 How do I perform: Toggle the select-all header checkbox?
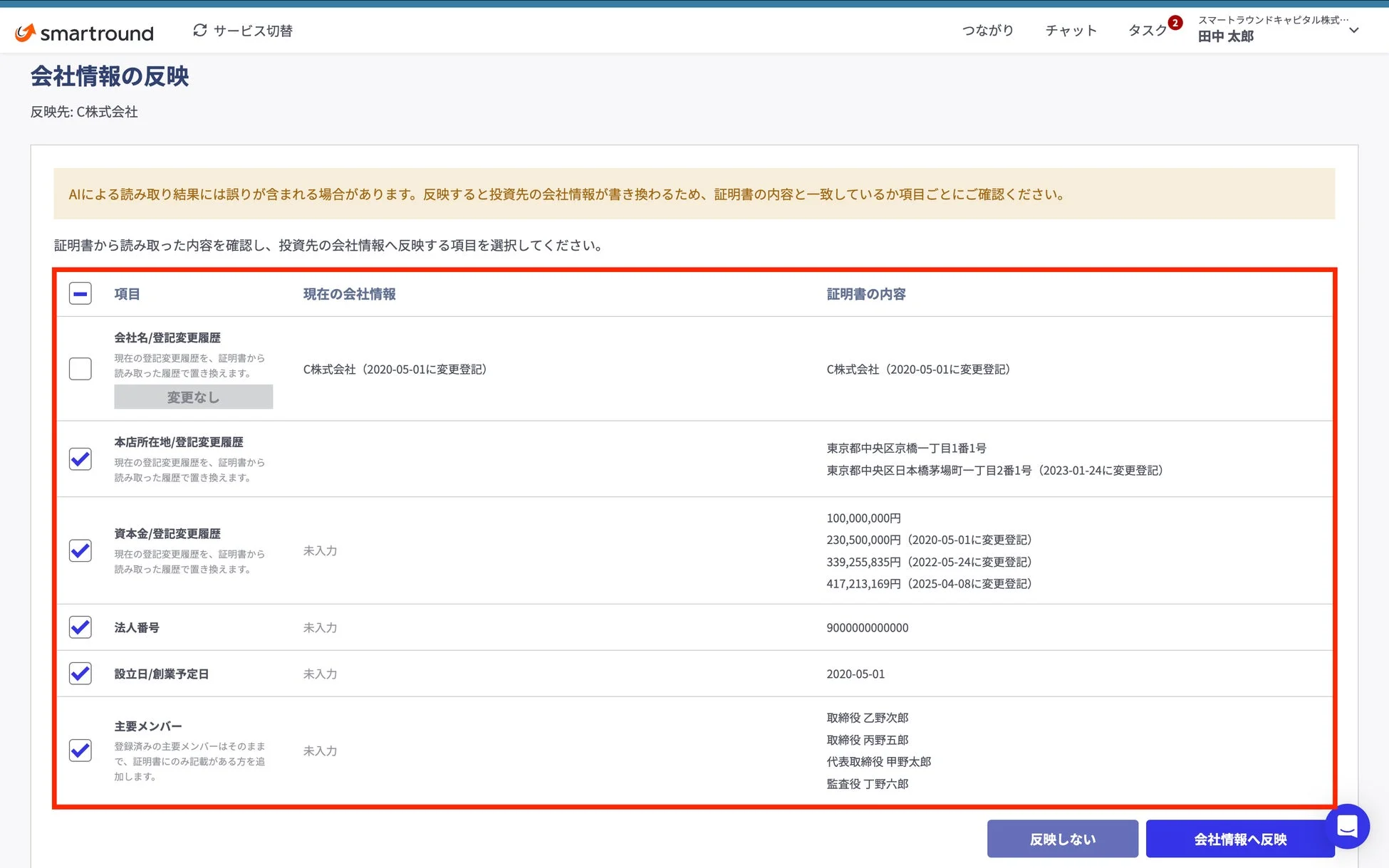tap(80, 293)
